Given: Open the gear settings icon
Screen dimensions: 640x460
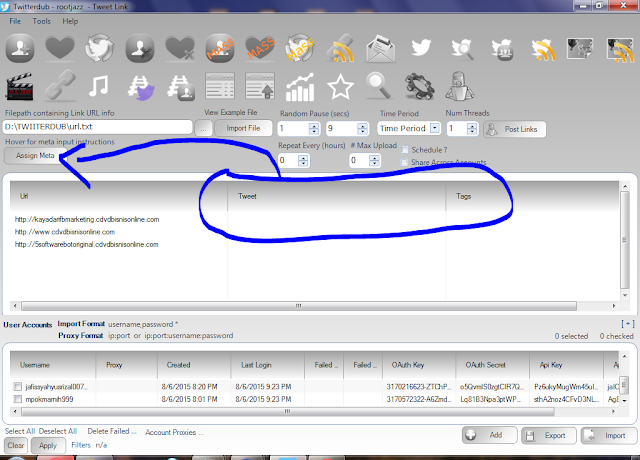Looking at the screenshot, I should (420, 87).
